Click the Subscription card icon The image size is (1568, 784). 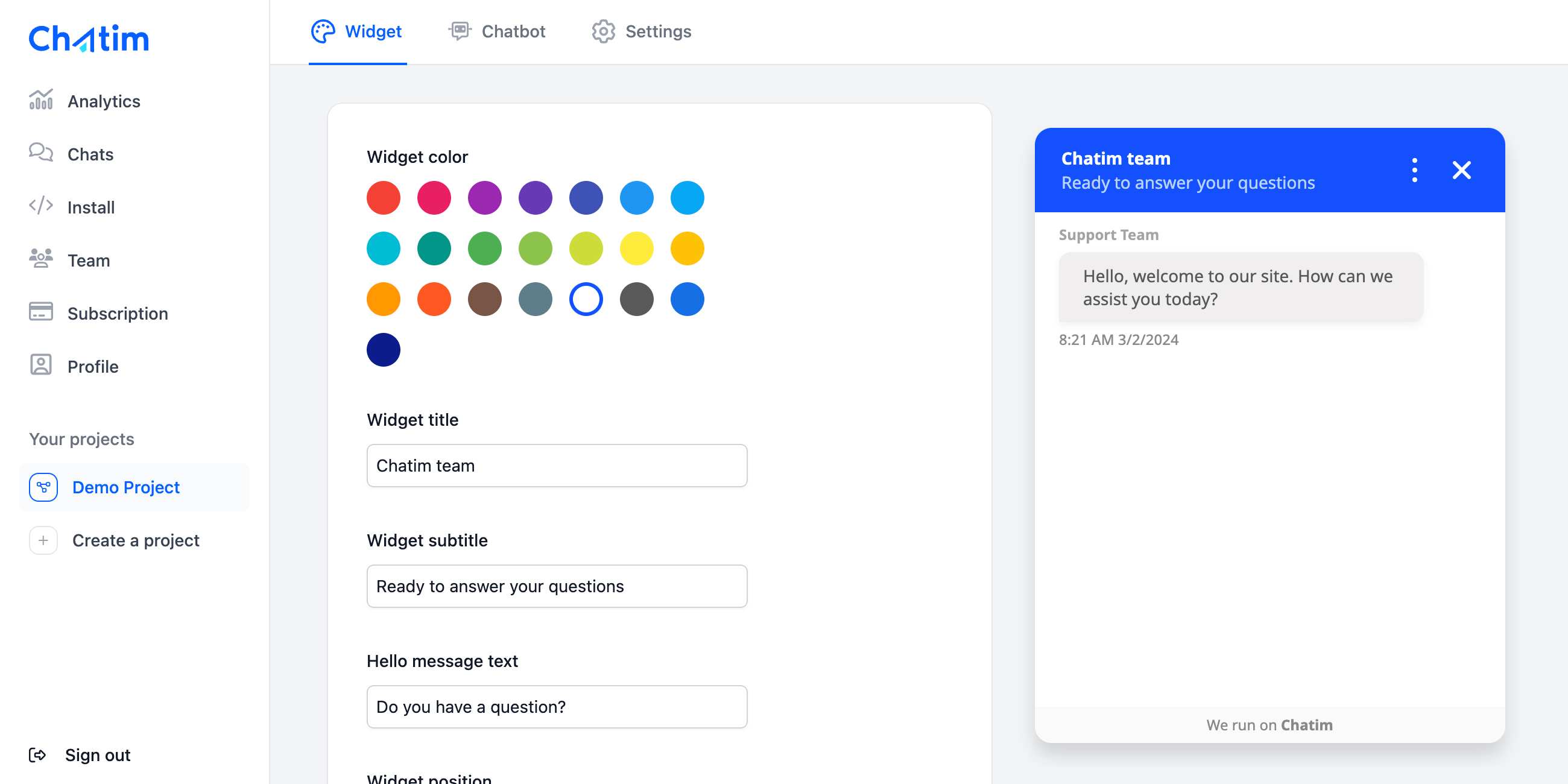pyautogui.click(x=41, y=312)
